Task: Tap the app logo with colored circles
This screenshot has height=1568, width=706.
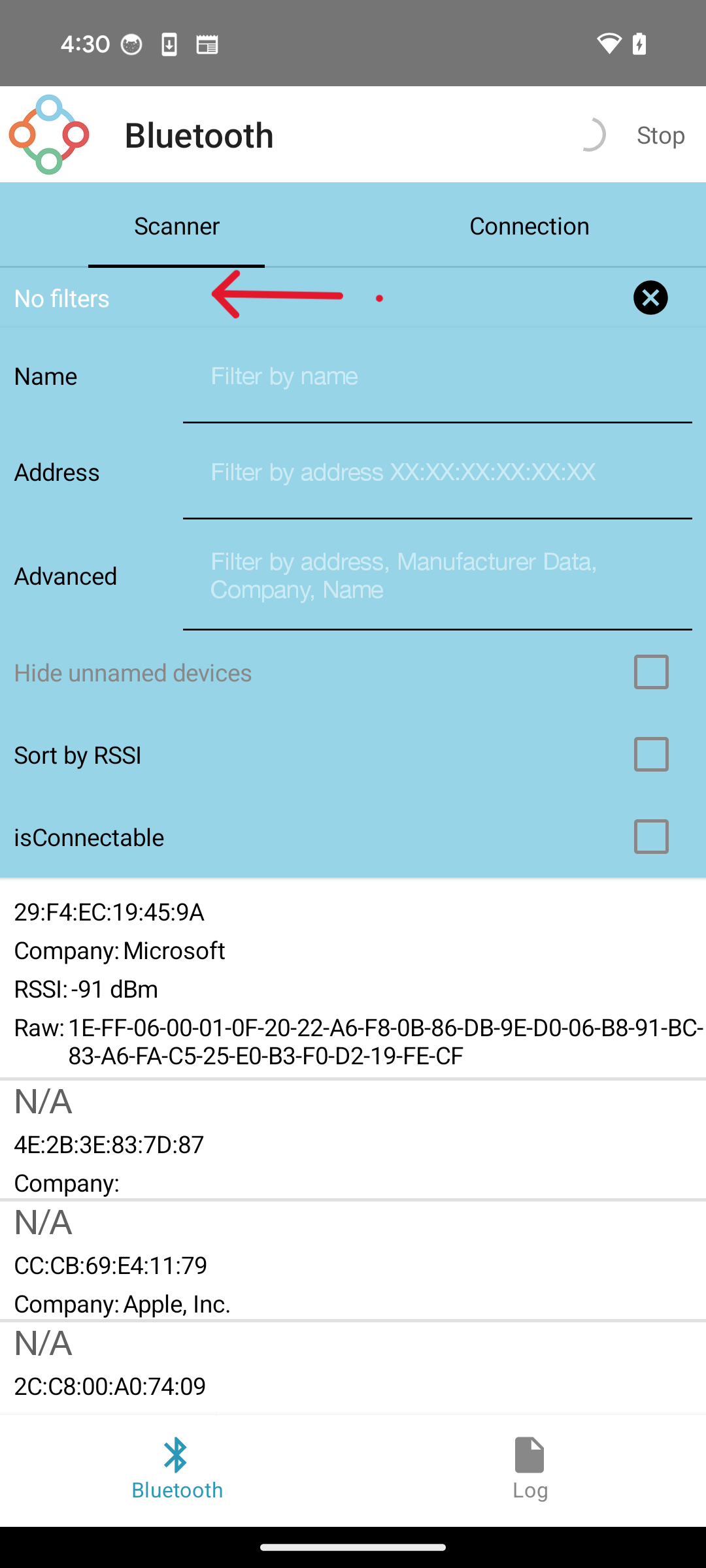Action: click(49, 135)
